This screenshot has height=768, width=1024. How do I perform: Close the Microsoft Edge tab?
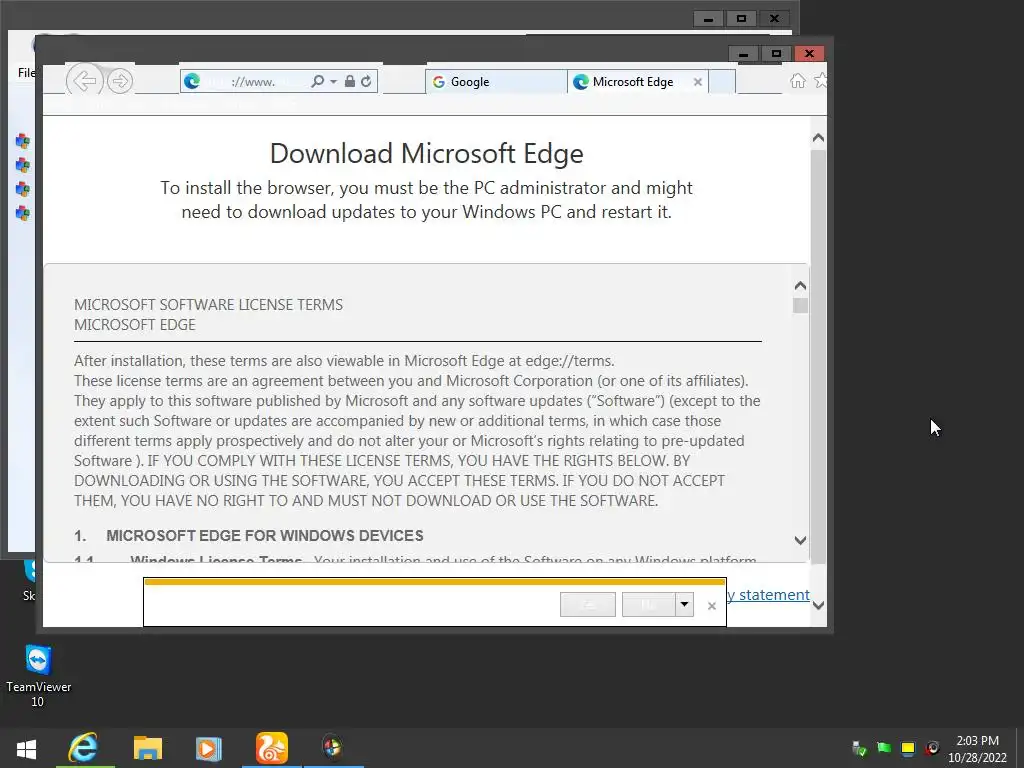[697, 82]
